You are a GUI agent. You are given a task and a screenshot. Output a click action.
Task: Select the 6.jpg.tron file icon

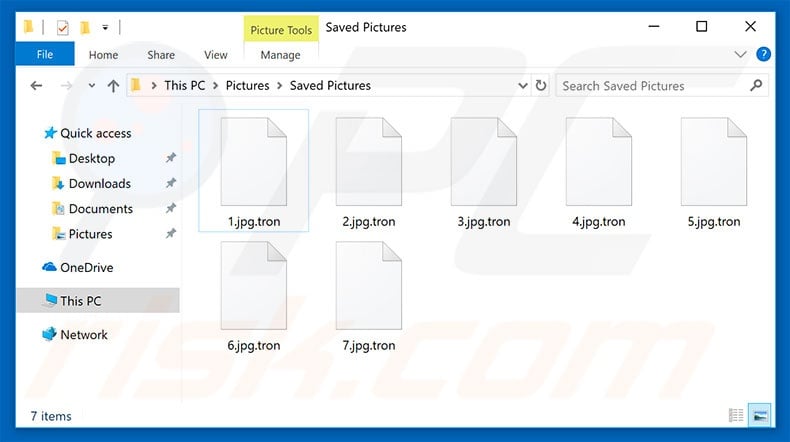point(253,285)
